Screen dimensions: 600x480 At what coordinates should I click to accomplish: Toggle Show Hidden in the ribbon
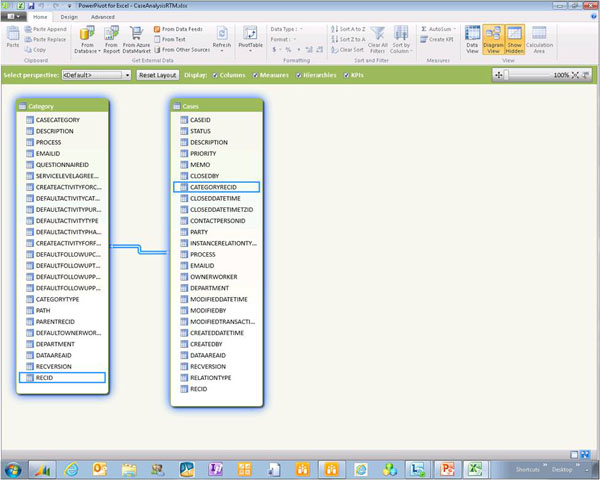[x=514, y=39]
